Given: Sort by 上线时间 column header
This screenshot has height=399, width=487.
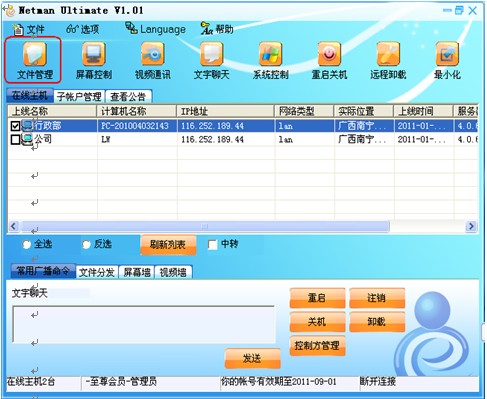Looking at the screenshot, I should pos(423,111).
